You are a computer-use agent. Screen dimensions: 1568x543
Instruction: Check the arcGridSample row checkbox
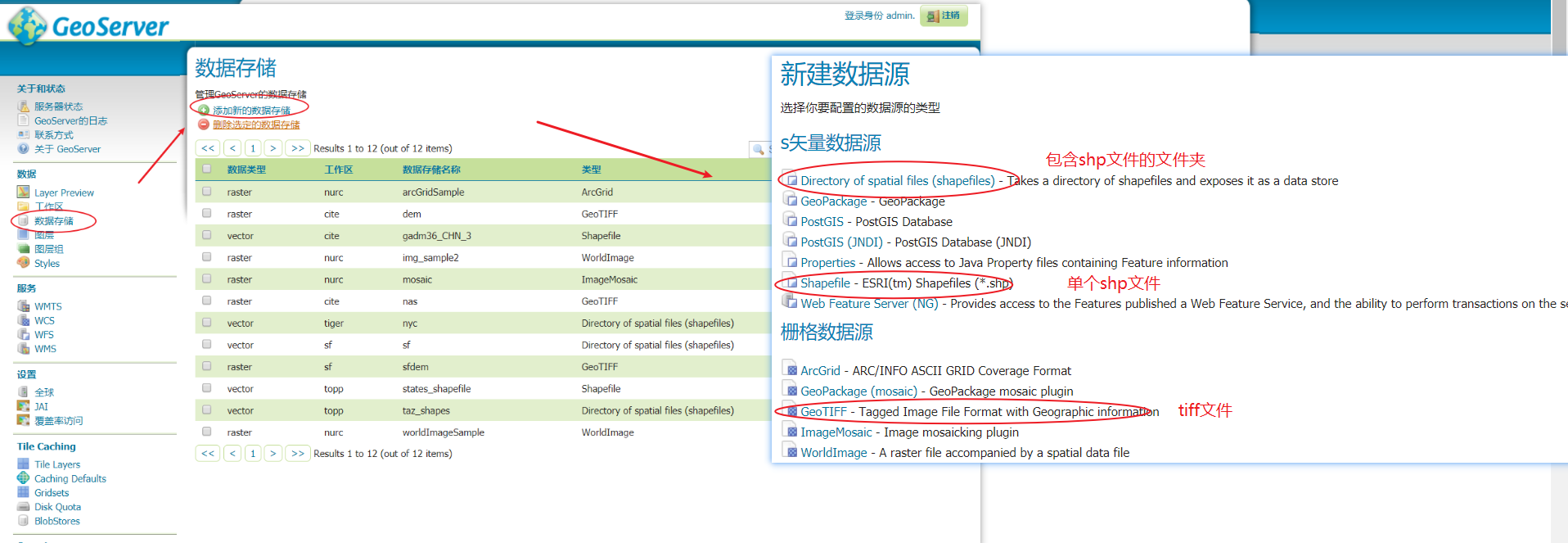point(207,192)
